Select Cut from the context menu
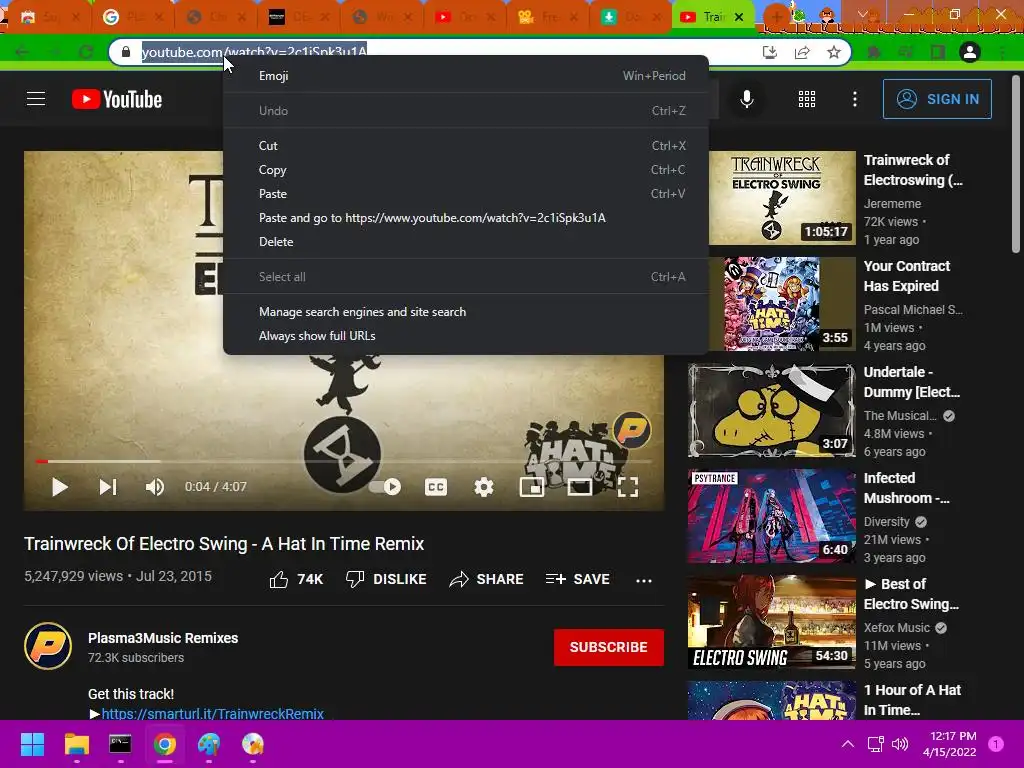The image size is (1024, 768). (x=466, y=146)
